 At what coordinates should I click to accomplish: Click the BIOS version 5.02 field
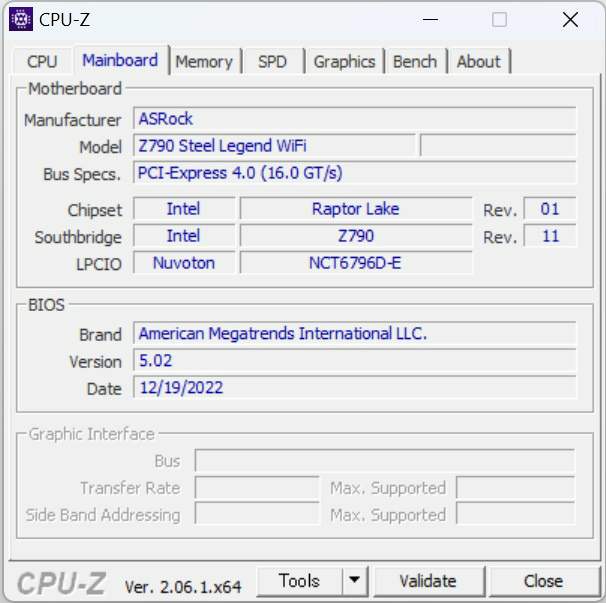click(x=355, y=360)
